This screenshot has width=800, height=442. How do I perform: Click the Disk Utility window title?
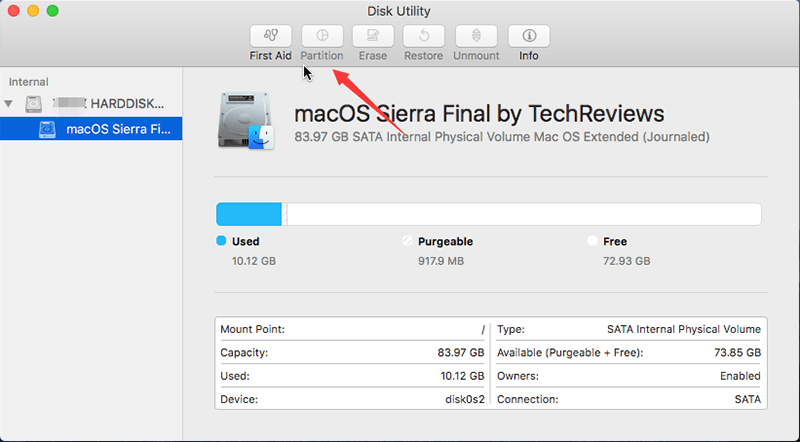point(399,11)
